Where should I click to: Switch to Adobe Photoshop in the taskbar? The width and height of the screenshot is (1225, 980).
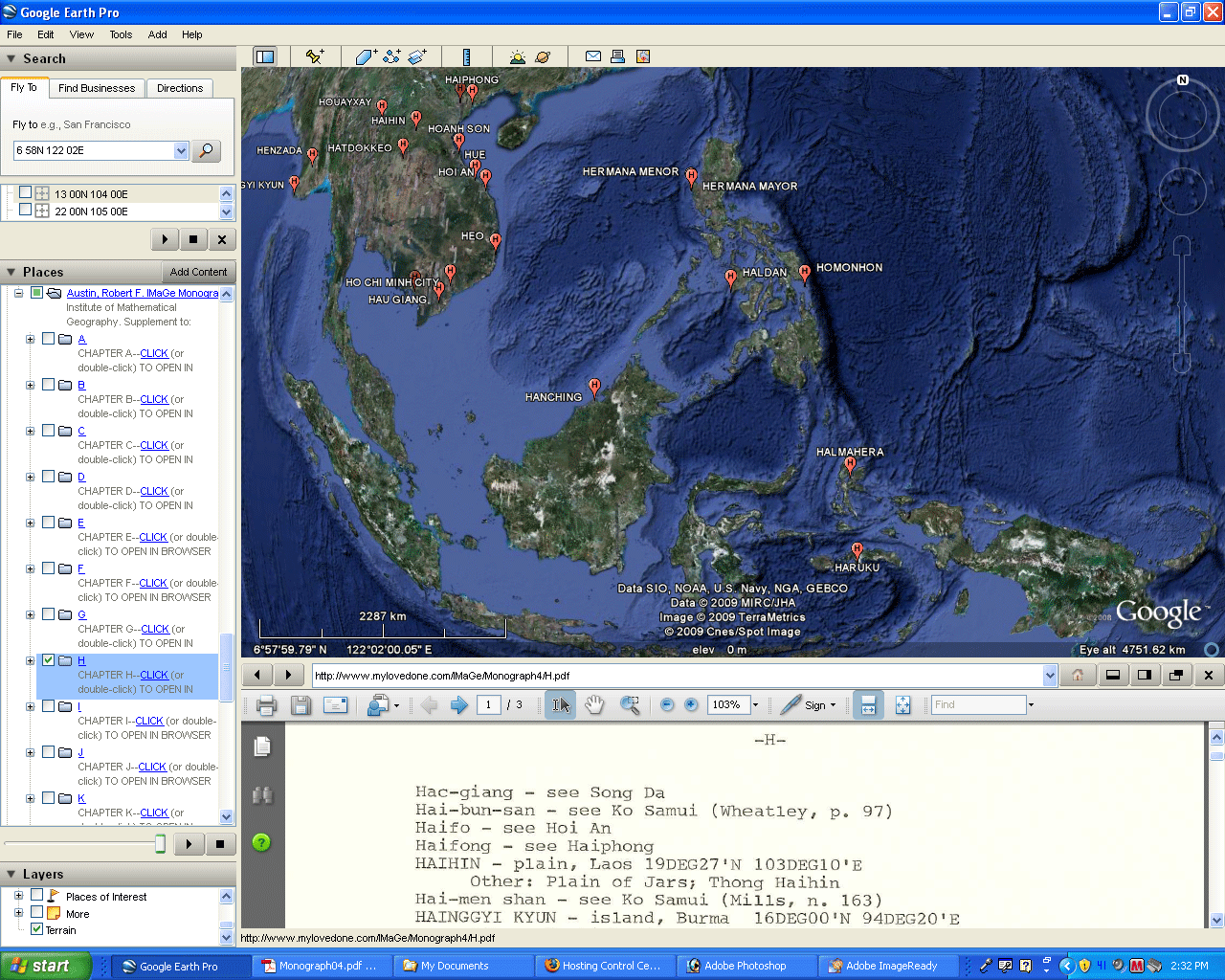click(x=746, y=966)
